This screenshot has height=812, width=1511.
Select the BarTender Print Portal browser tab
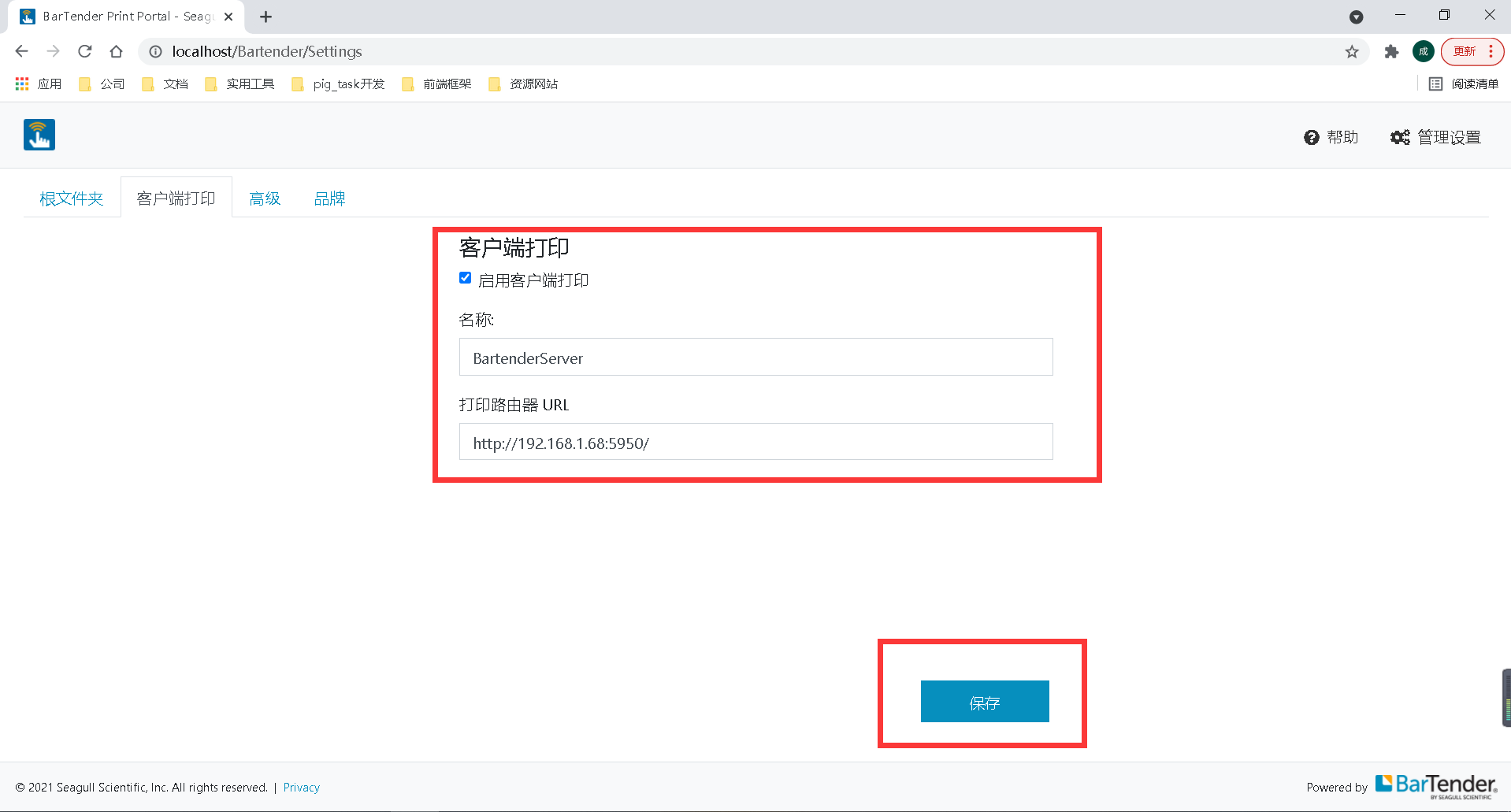126,17
